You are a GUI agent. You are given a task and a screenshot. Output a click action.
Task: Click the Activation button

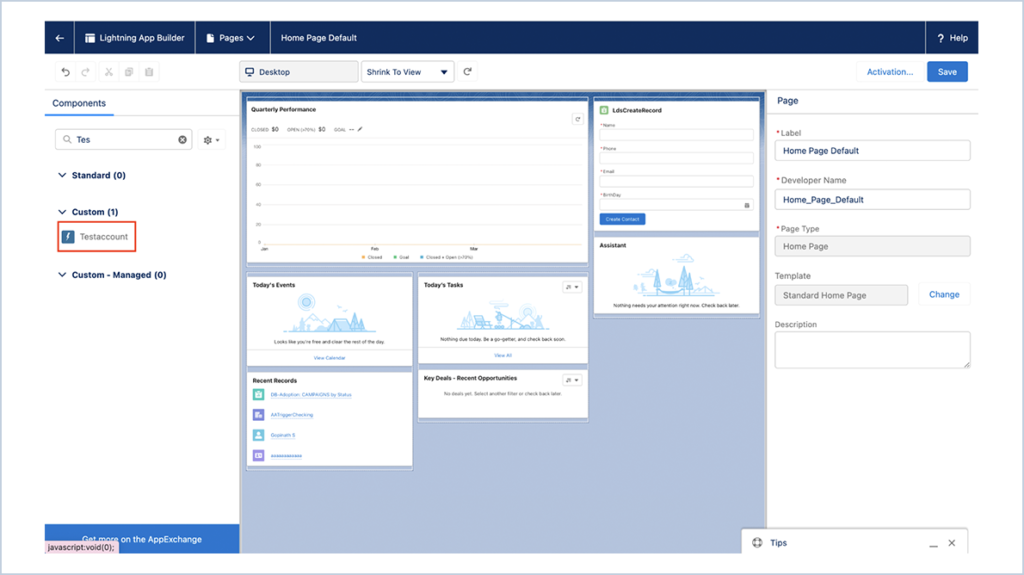(889, 72)
